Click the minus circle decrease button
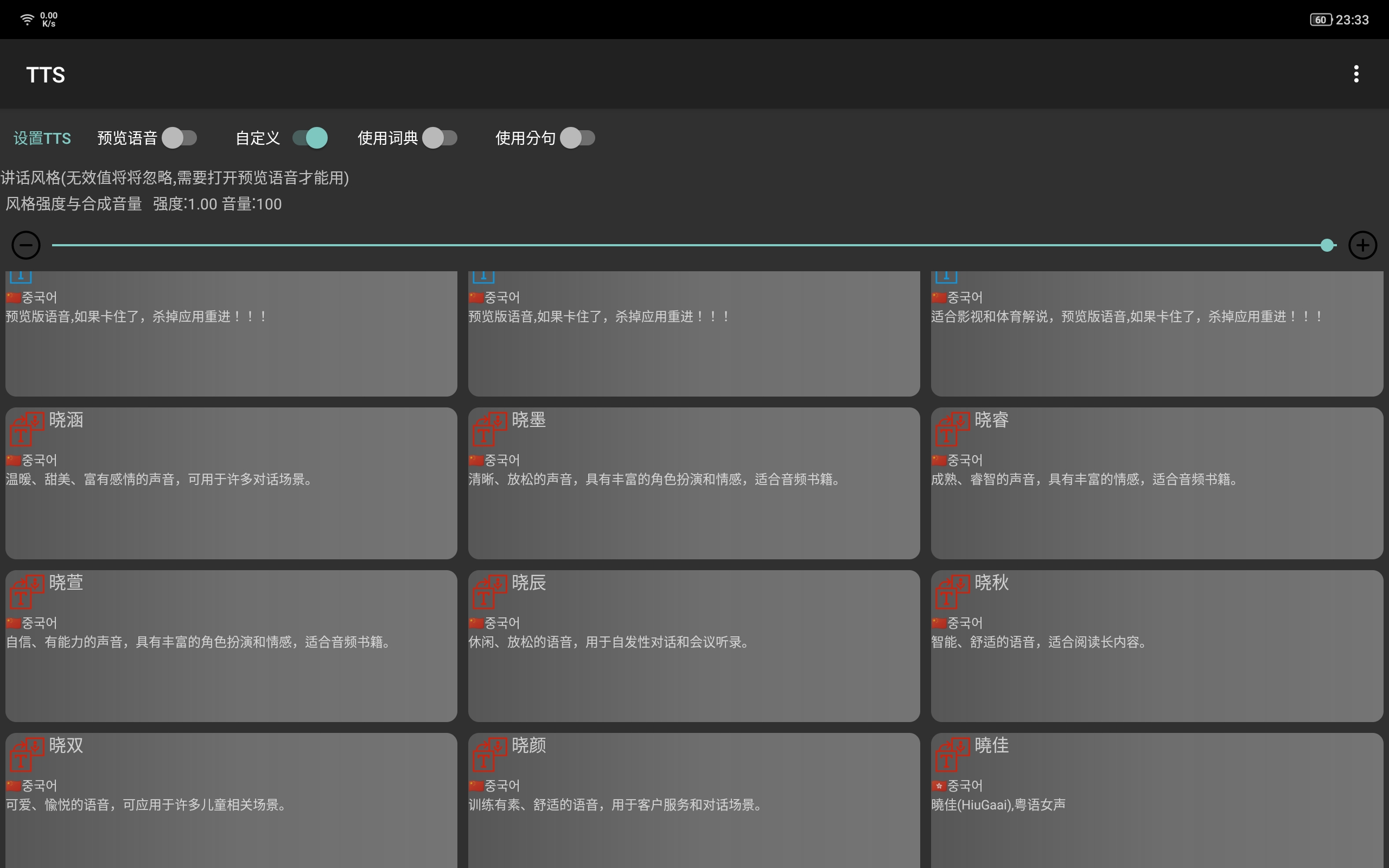The height and width of the screenshot is (868, 1389). (26, 246)
